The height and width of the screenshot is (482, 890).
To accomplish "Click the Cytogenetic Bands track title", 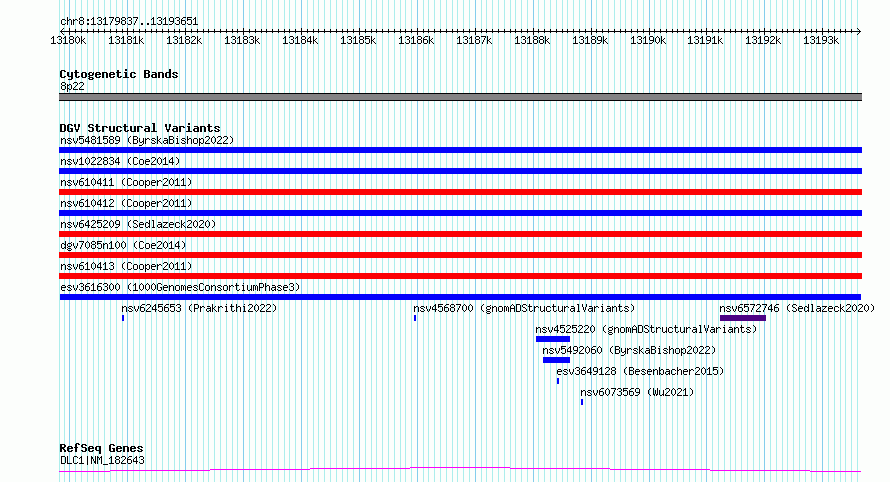I will click(x=119, y=74).
